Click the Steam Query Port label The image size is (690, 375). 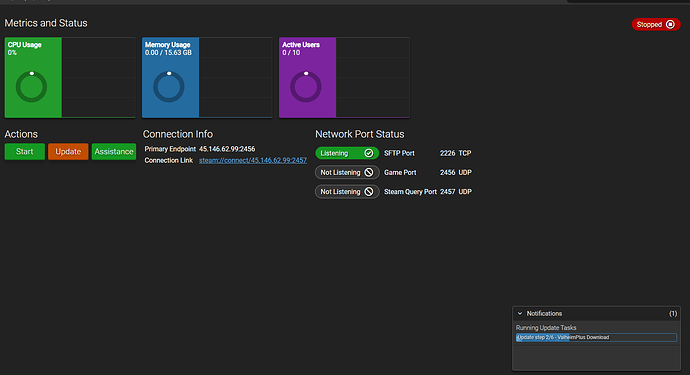tap(410, 192)
